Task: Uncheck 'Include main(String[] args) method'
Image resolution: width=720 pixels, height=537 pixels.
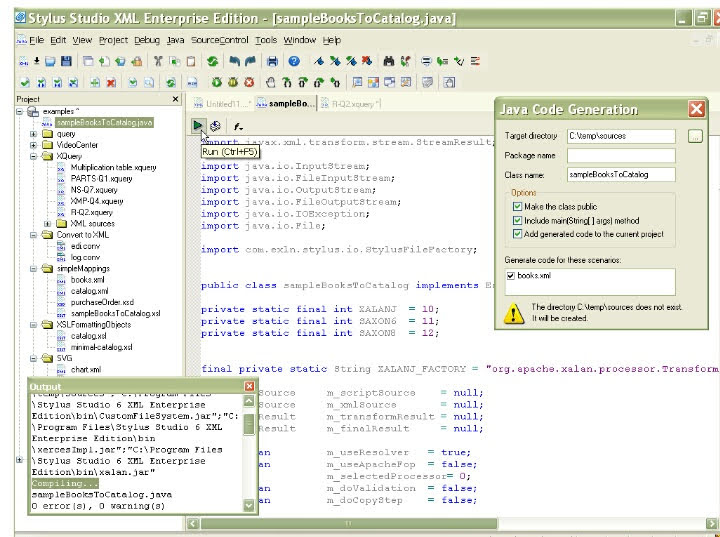Action: tap(516, 220)
